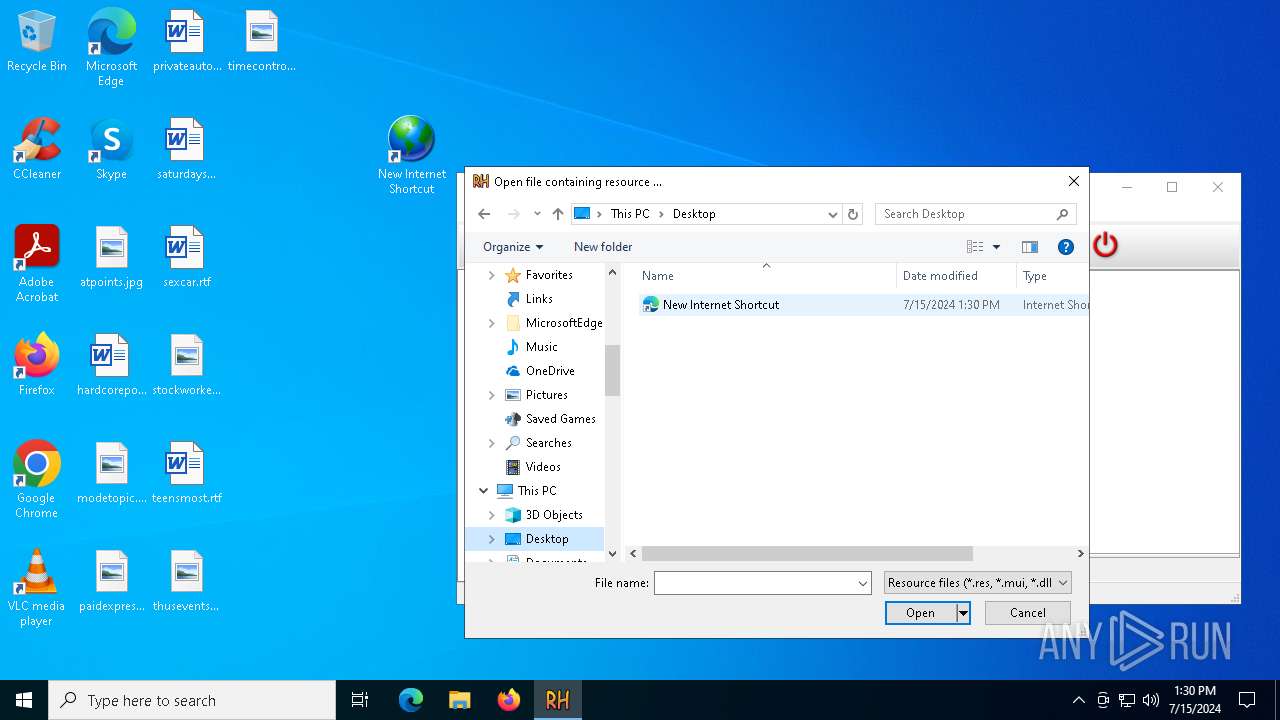Open File name history dropdown arrow
The width and height of the screenshot is (1280, 720).
point(863,583)
